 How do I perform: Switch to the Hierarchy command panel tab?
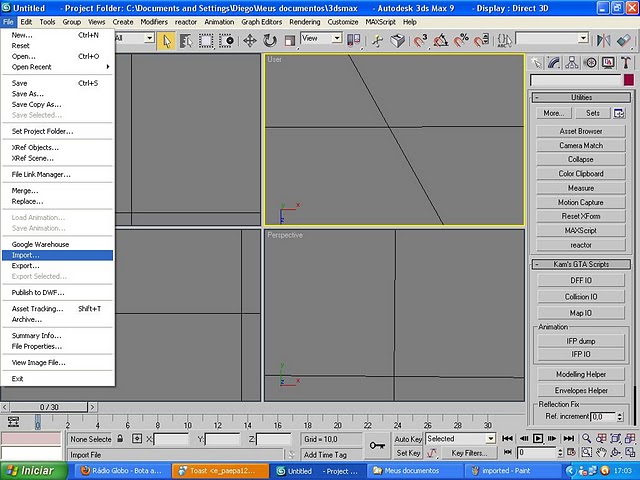point(572,63)
